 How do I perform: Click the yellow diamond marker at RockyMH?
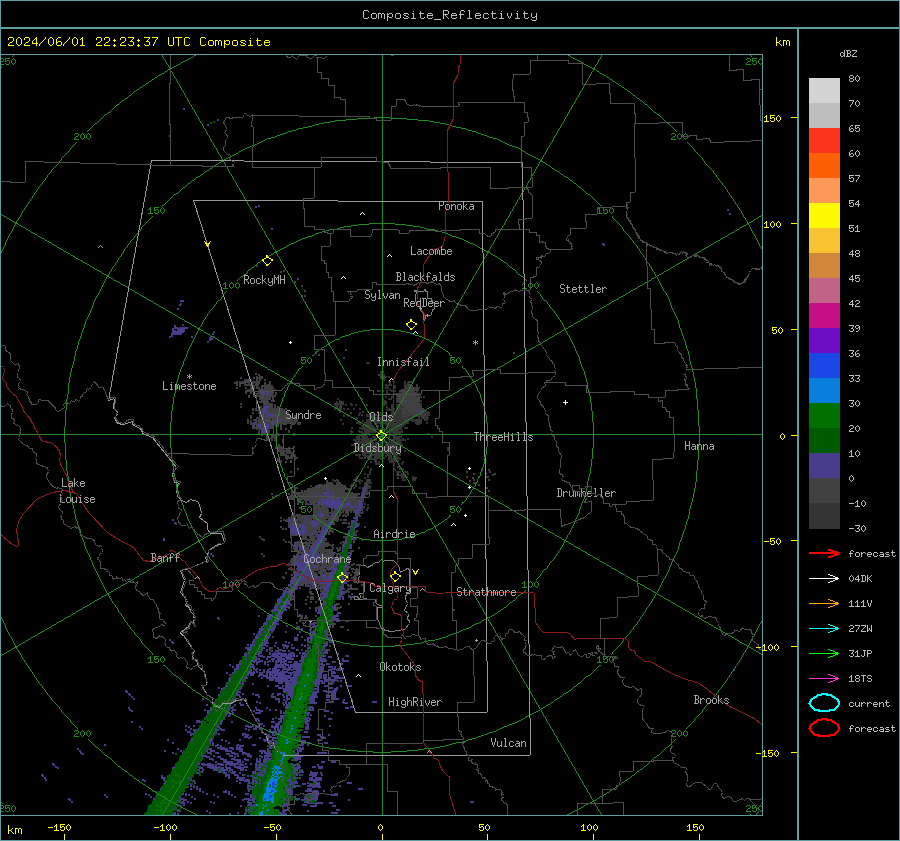pos(267,261)
